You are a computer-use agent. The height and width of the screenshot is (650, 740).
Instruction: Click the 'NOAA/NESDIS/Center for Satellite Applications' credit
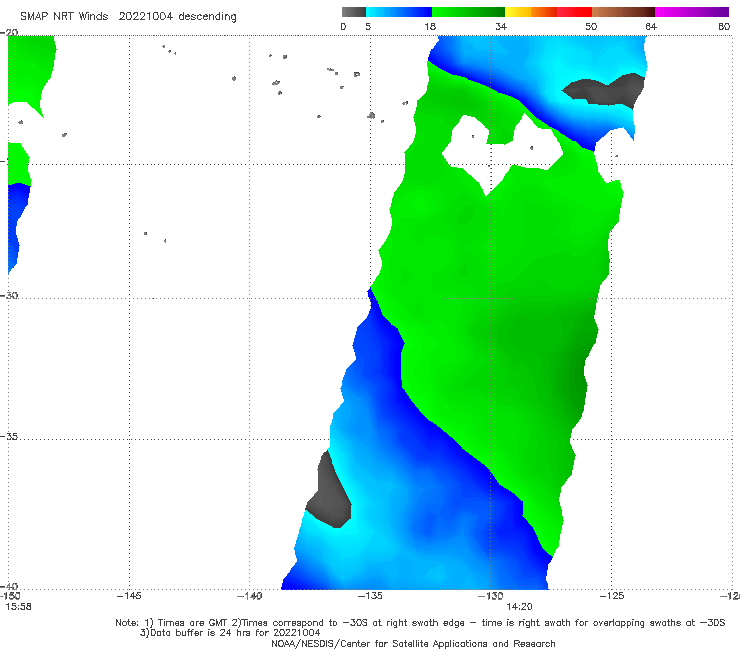(x=413, y=643)
